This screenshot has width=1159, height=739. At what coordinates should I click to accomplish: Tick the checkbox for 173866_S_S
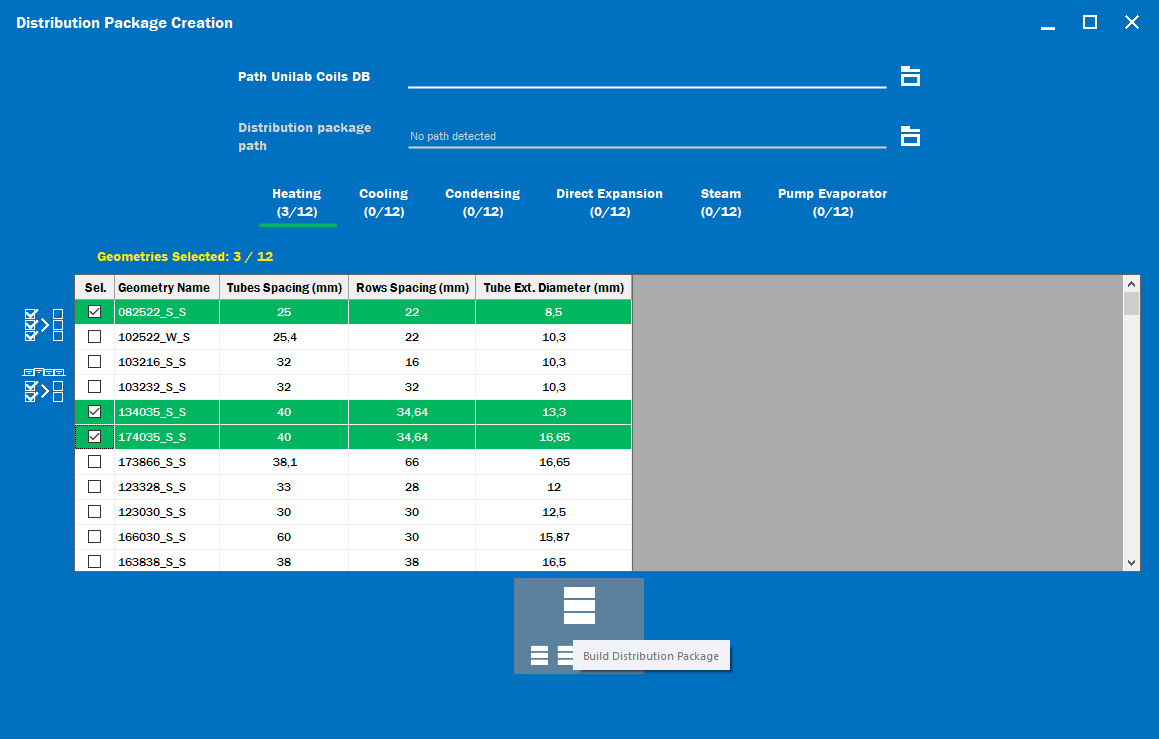(95, 462)
